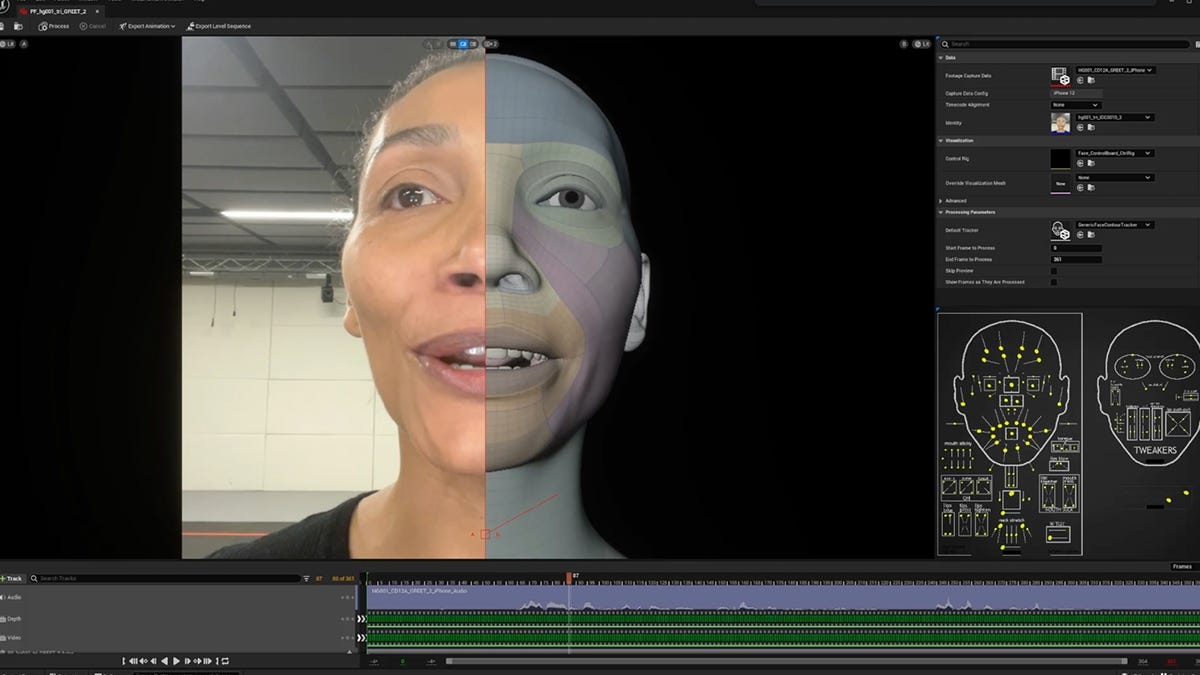Browse to Default Tracker asset in content browser
The height and width of the screenshot is (675, 1200).
pos(1090,235)
